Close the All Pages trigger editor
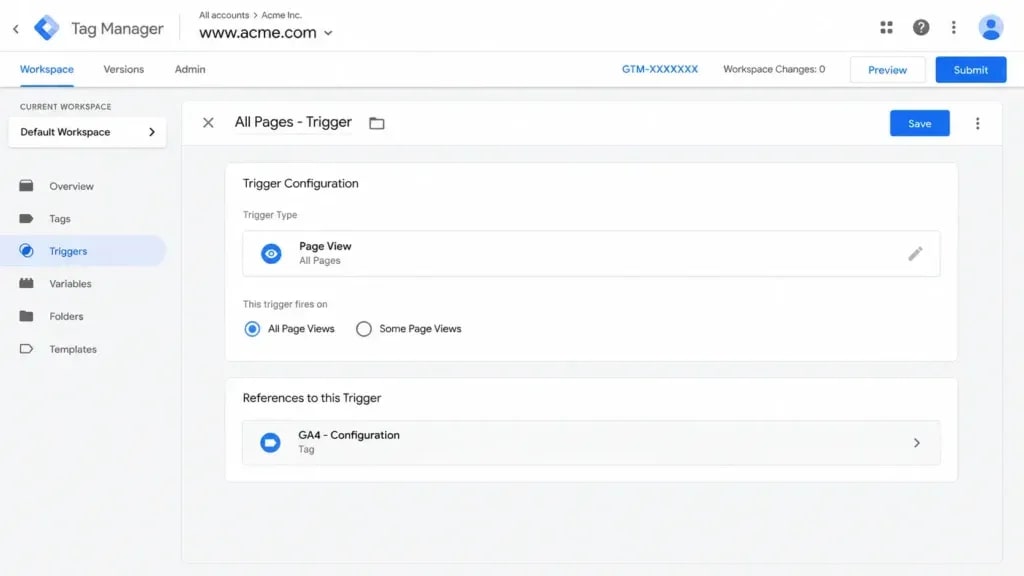 (x=208, y=123)
